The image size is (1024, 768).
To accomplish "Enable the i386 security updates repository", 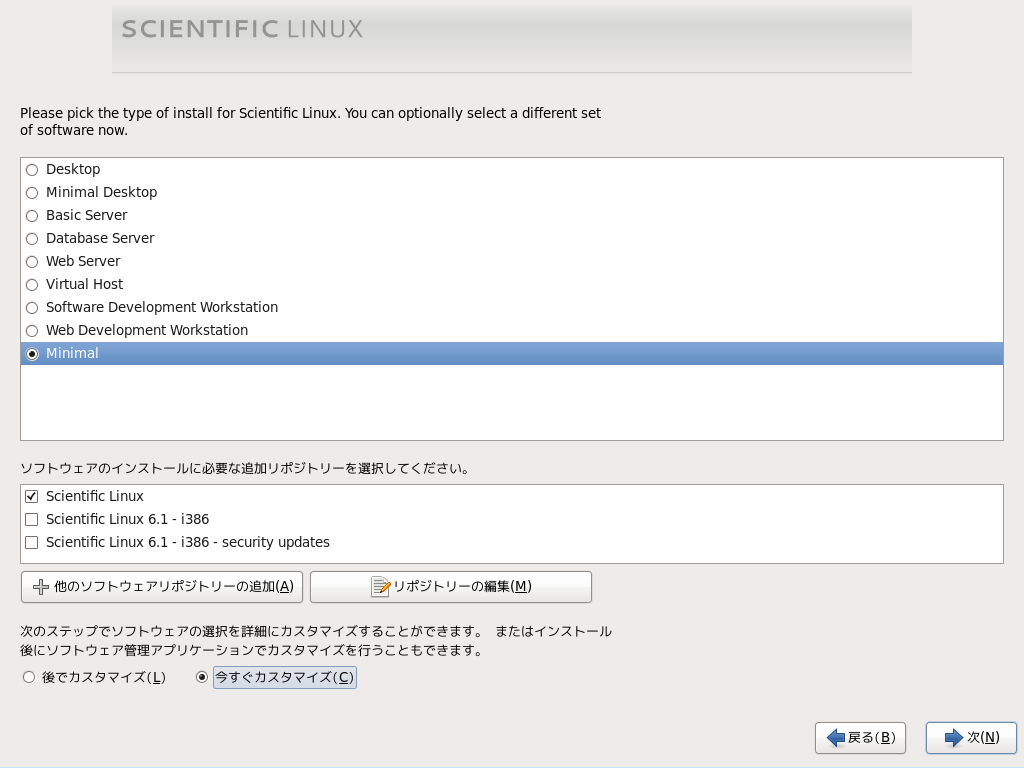I will pyautogui.click(x=31, y=542).
